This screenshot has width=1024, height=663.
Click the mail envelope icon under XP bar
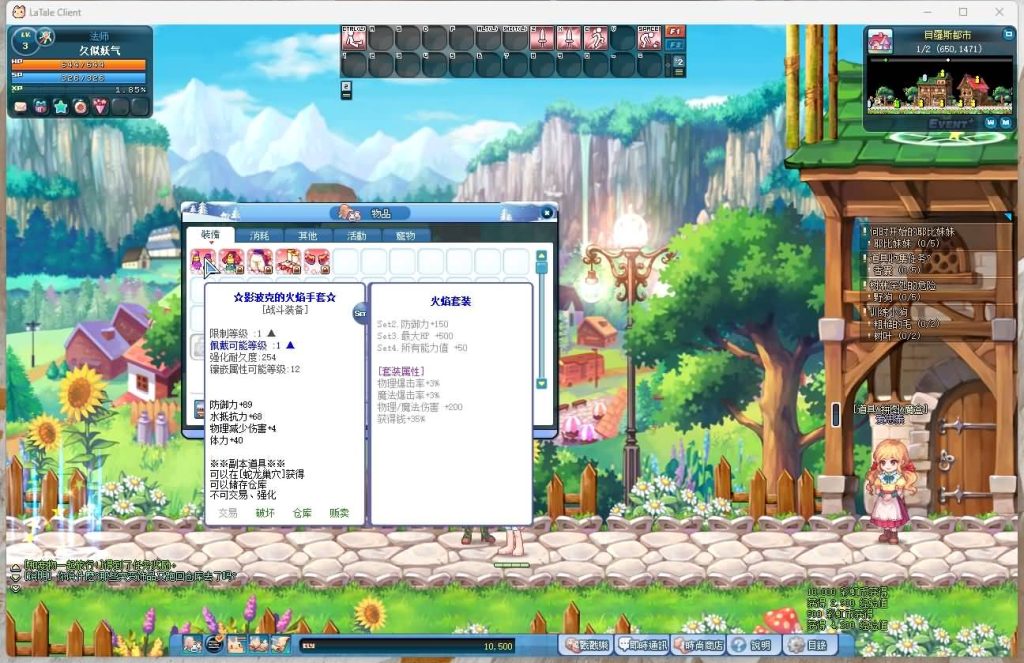click(x=20, y=106)
